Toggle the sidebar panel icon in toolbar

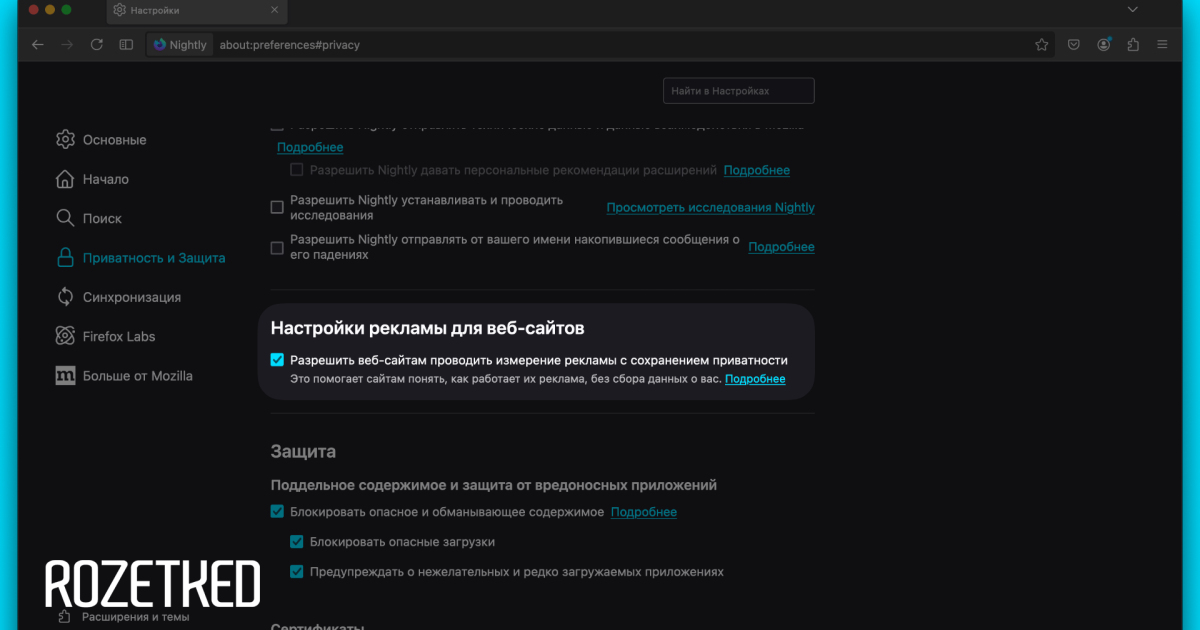click(x=126, y=44)
